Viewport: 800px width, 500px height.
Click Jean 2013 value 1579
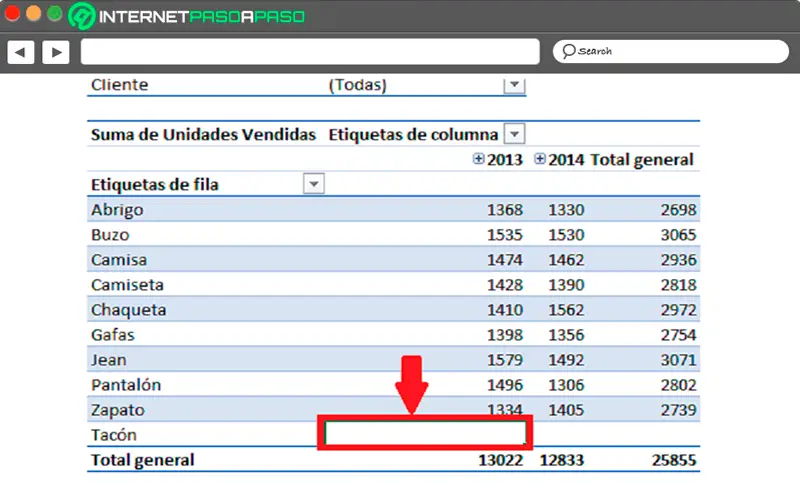coord(505,360)
